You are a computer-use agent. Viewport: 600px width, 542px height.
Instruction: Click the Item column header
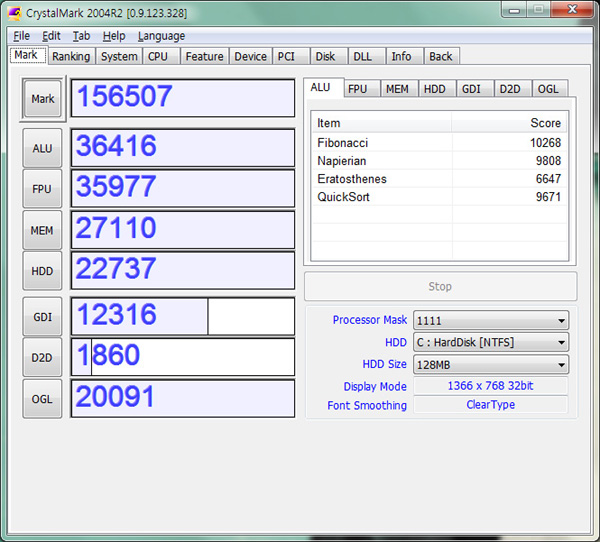[382, 123]
